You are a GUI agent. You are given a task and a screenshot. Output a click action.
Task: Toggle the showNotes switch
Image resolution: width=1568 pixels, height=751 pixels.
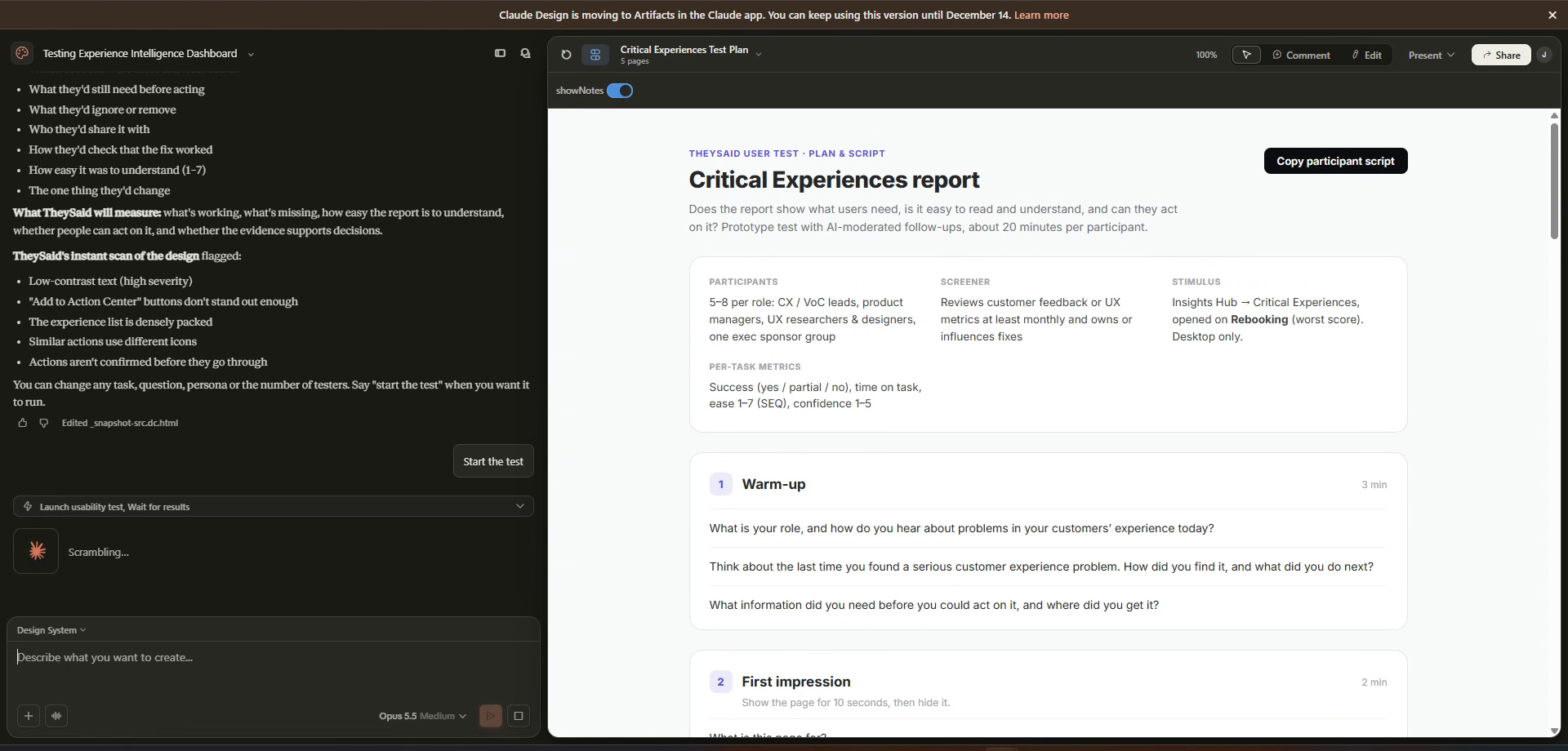coord(620,91)
